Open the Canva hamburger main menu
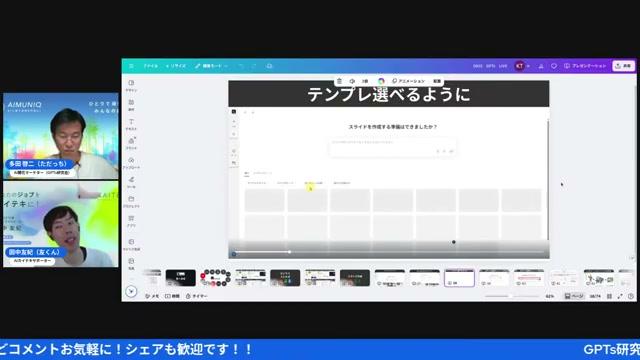Image resolution: width=640 pixels, height=360 pixels. pyautogui.click(x=131, y=66)
